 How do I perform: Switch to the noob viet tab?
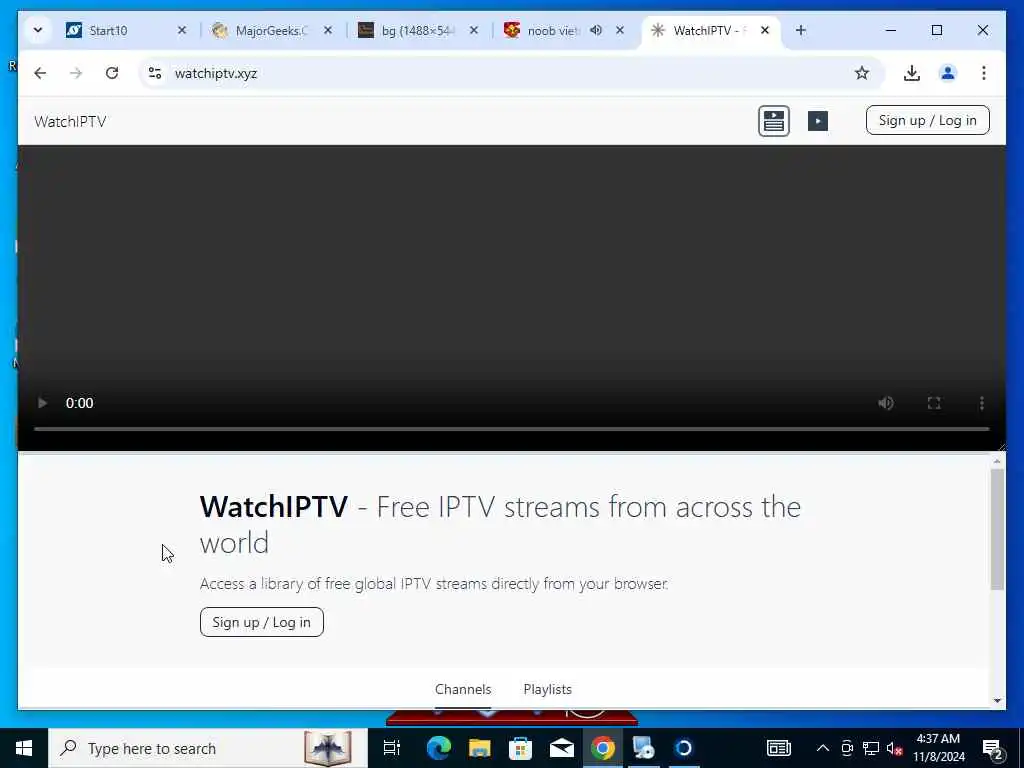point(552,31)
